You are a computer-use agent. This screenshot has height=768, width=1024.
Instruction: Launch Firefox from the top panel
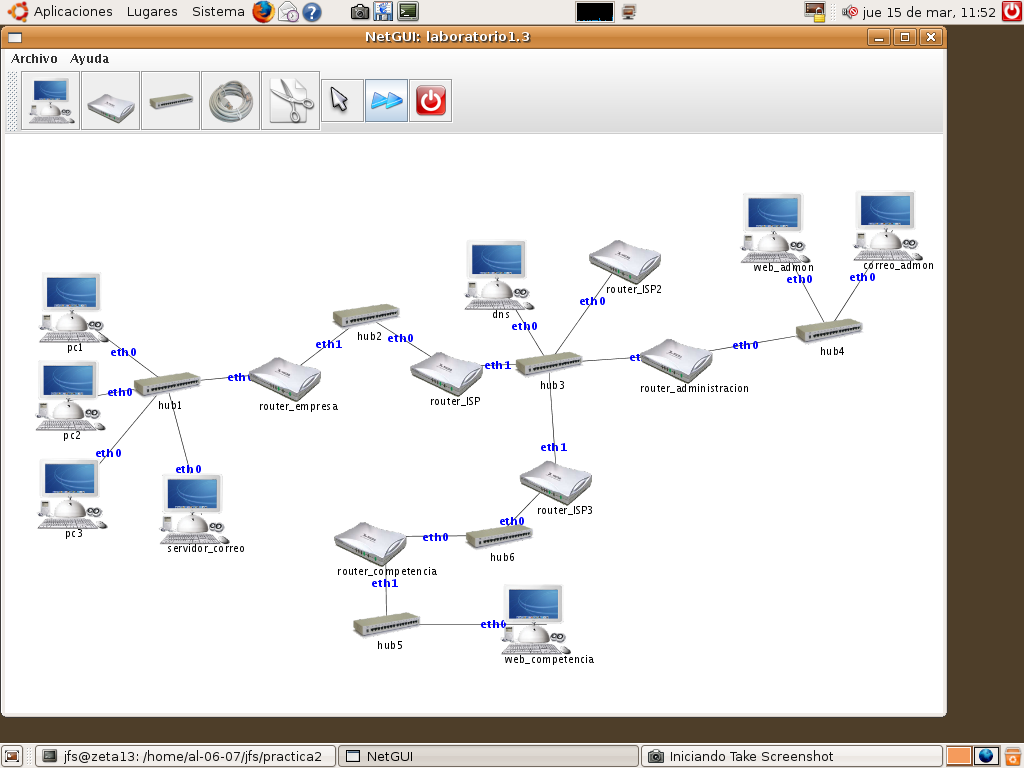click(262, 12)
